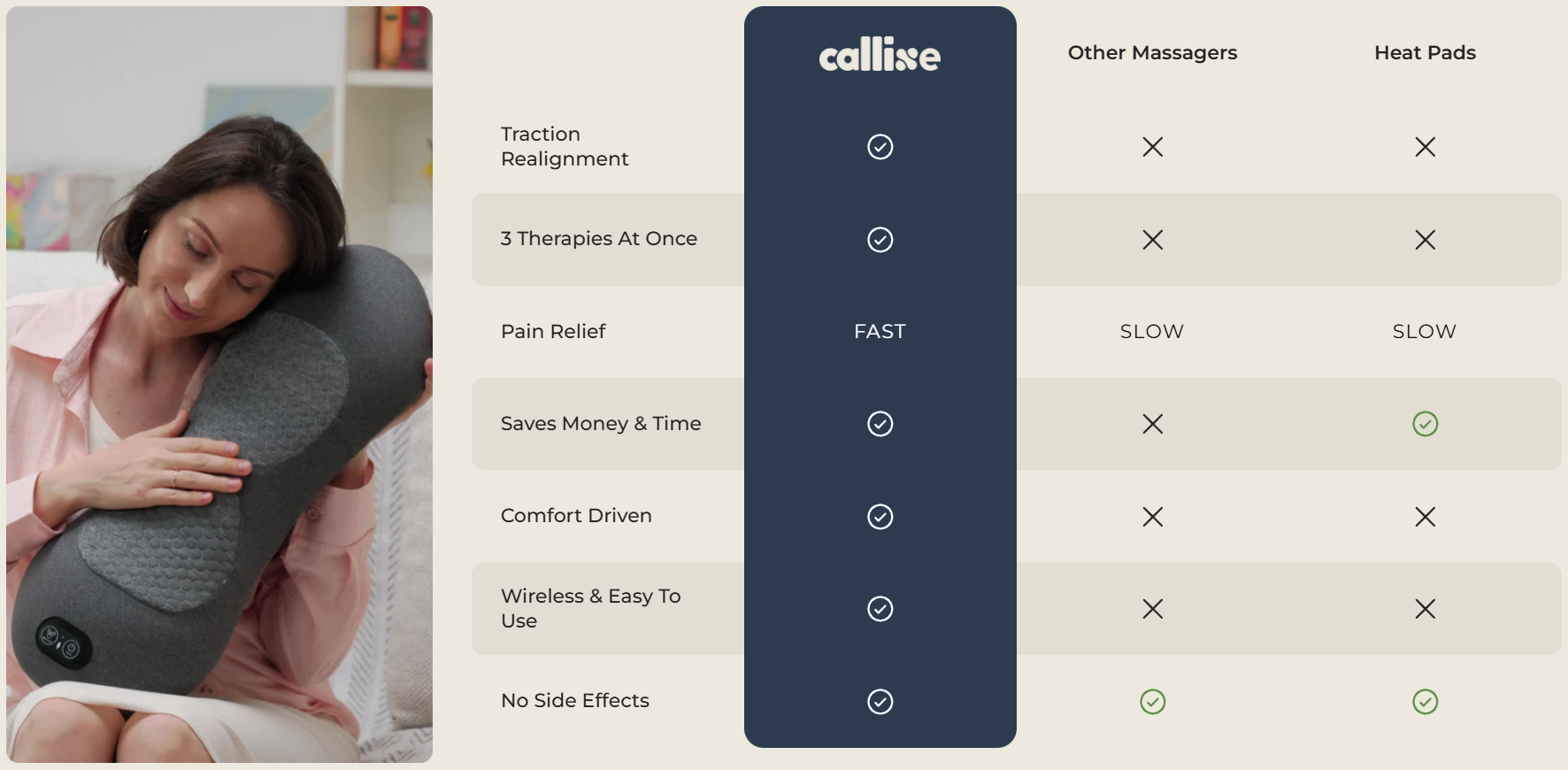
Task: Click the Saves Money & Time label
Action: (x=601, y=424)
